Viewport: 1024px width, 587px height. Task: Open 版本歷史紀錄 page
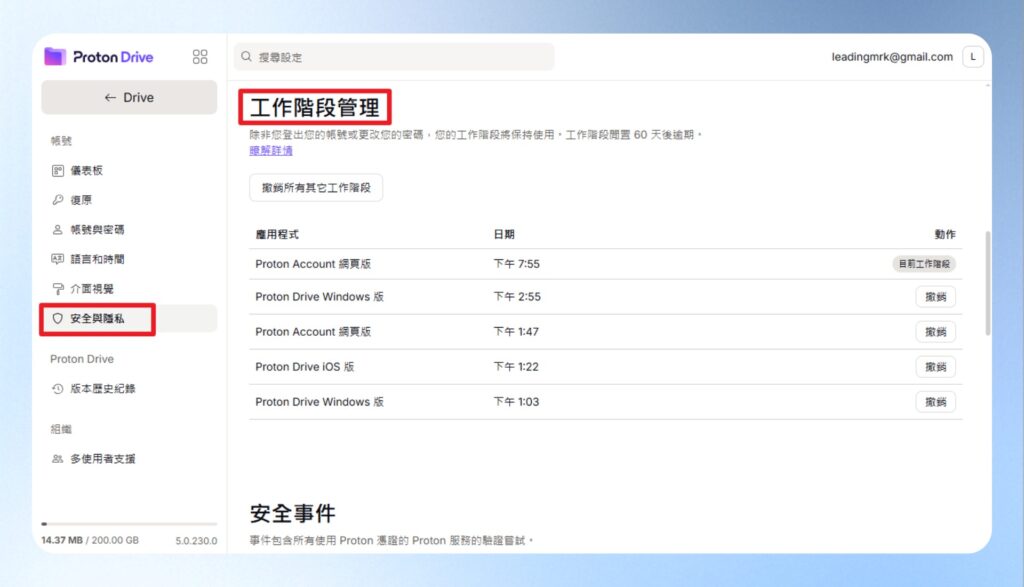[129, 389]
